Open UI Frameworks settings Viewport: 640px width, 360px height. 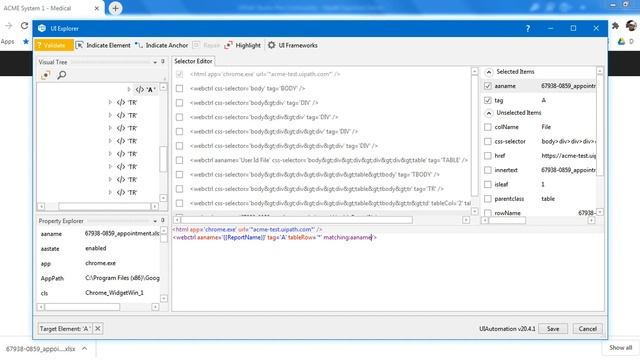293,45
